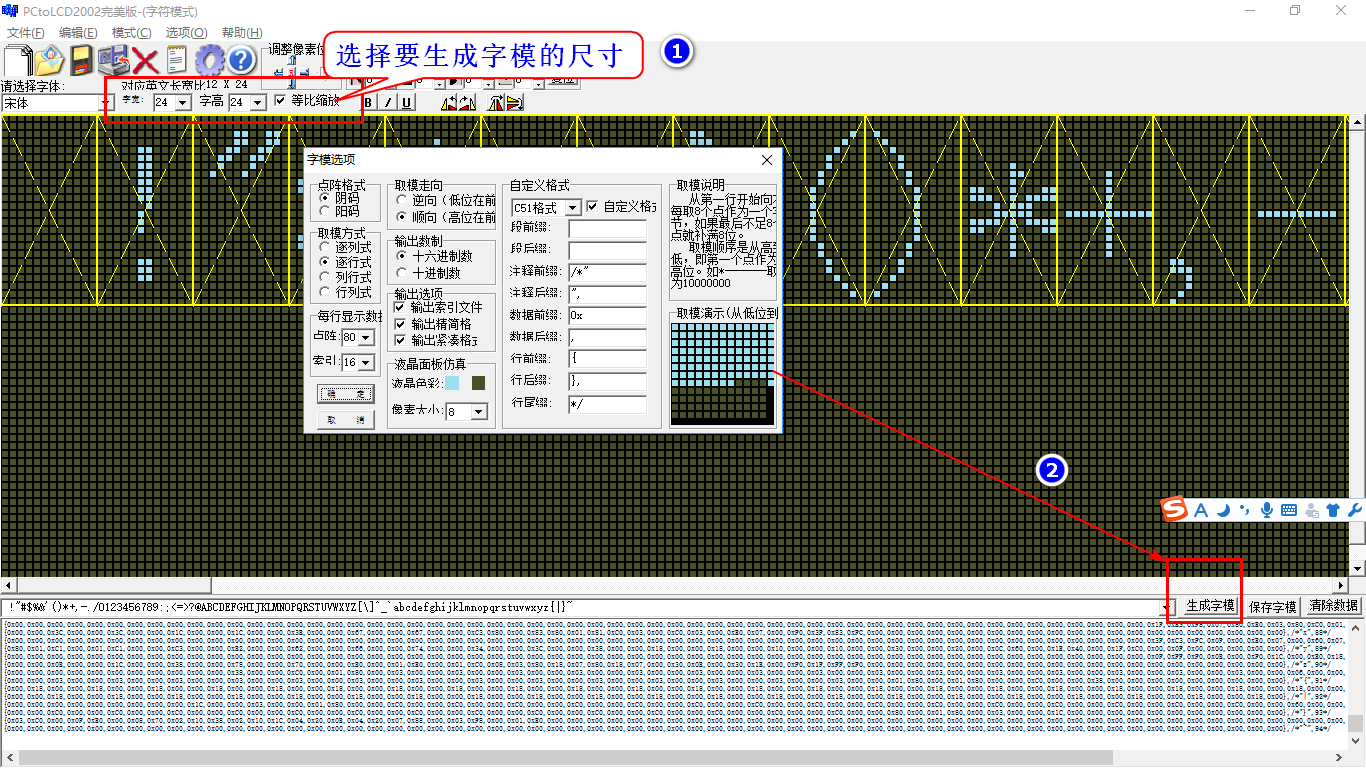
Task: Open the 文件 menu
Action: click(25, 33)
